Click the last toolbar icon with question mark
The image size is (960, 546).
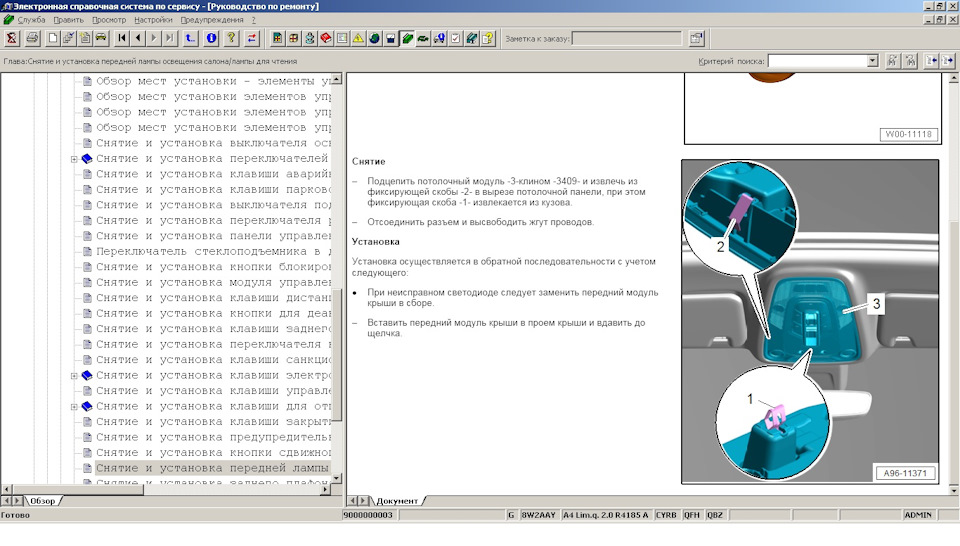coord(488,39)
